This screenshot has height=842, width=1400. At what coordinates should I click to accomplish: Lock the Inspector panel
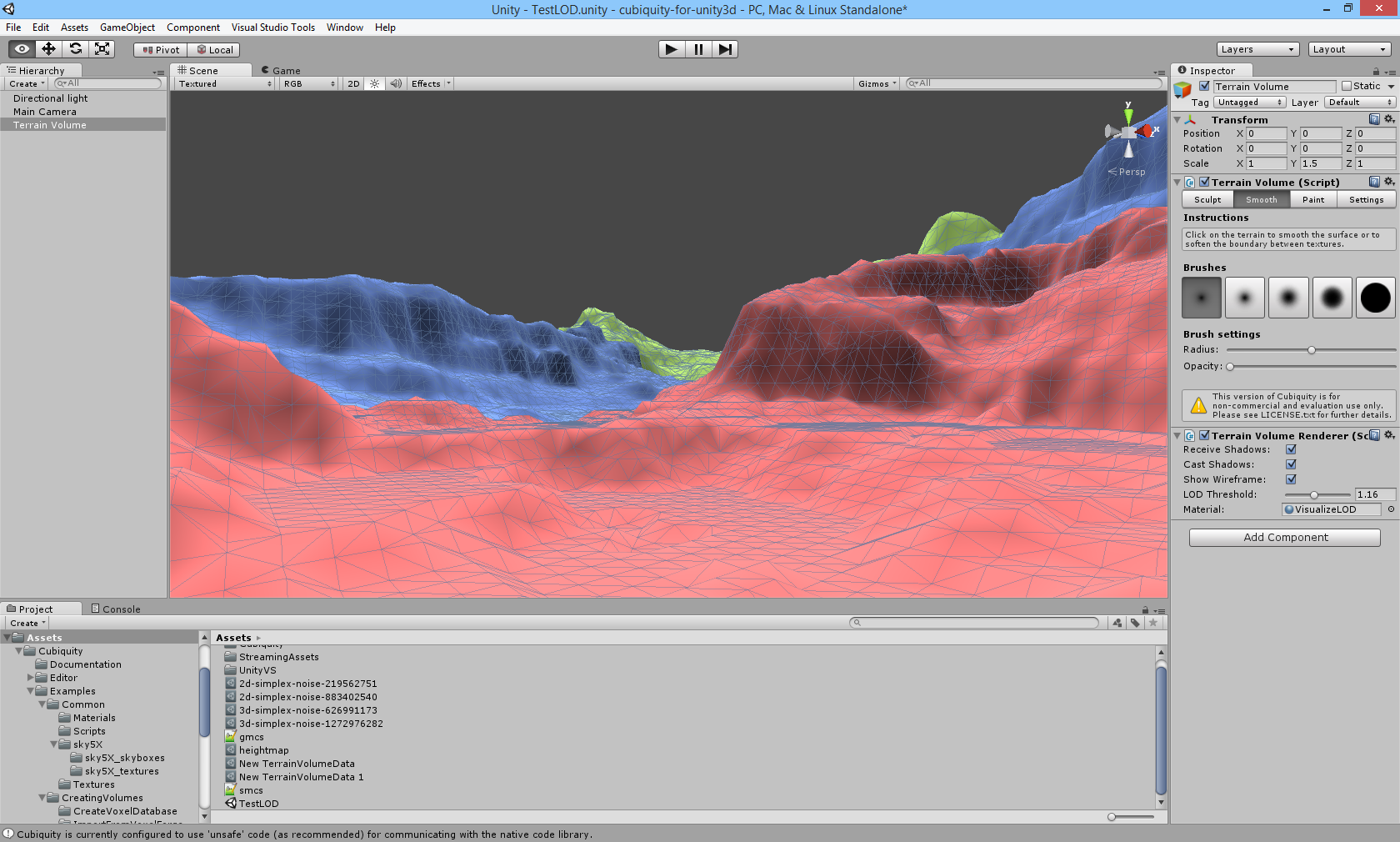pyautogui.click(x=1376, y=72)
